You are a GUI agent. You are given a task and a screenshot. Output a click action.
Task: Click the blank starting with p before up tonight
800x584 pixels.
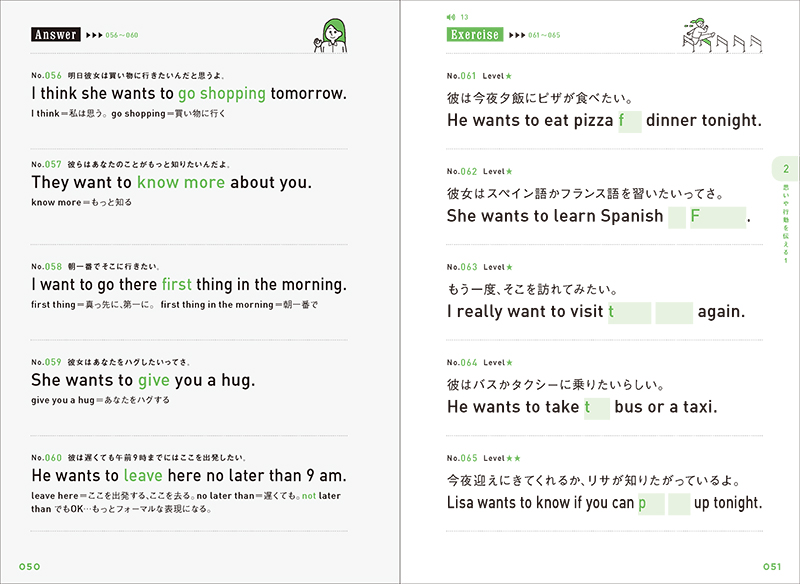651,504
